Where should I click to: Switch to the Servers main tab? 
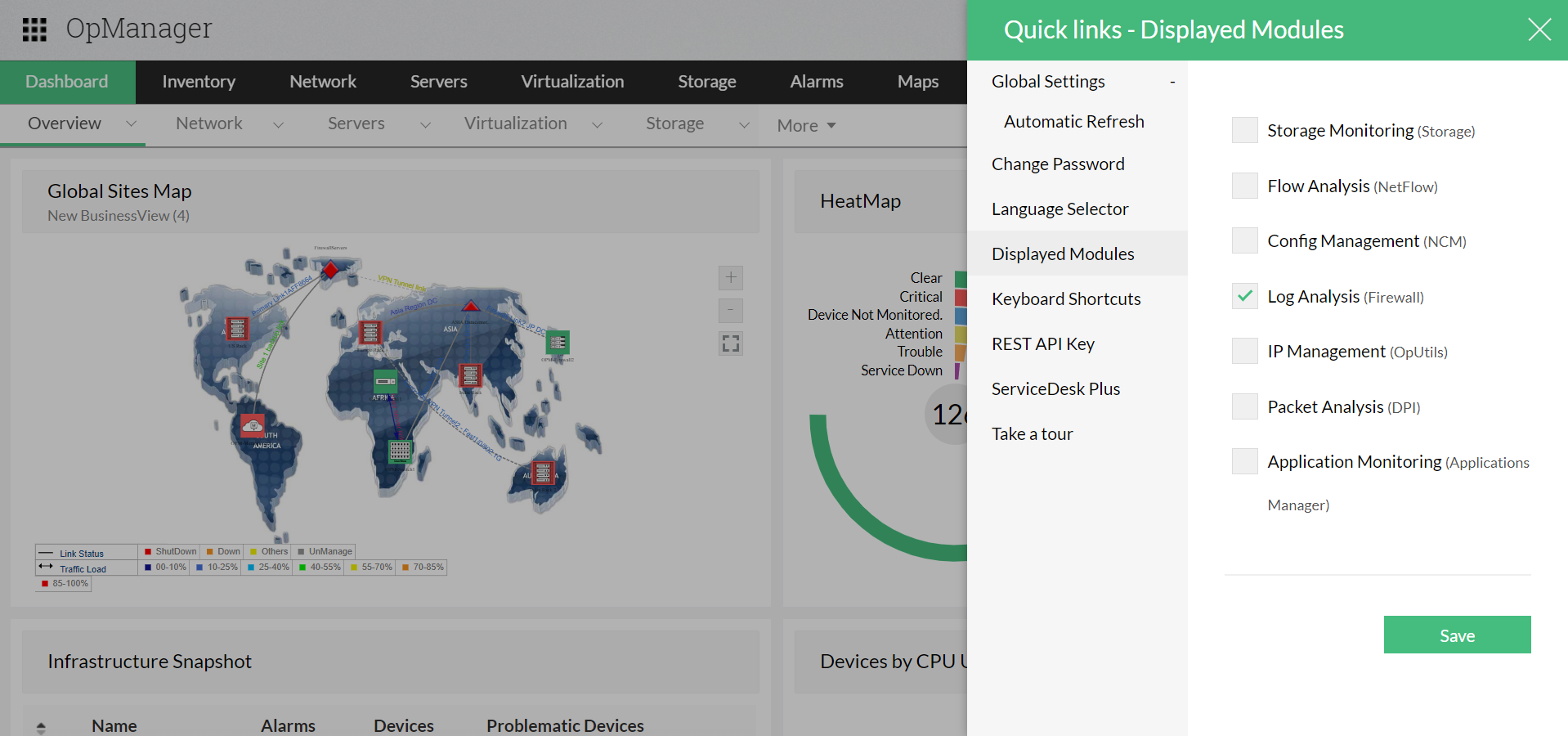pos(439,82)
